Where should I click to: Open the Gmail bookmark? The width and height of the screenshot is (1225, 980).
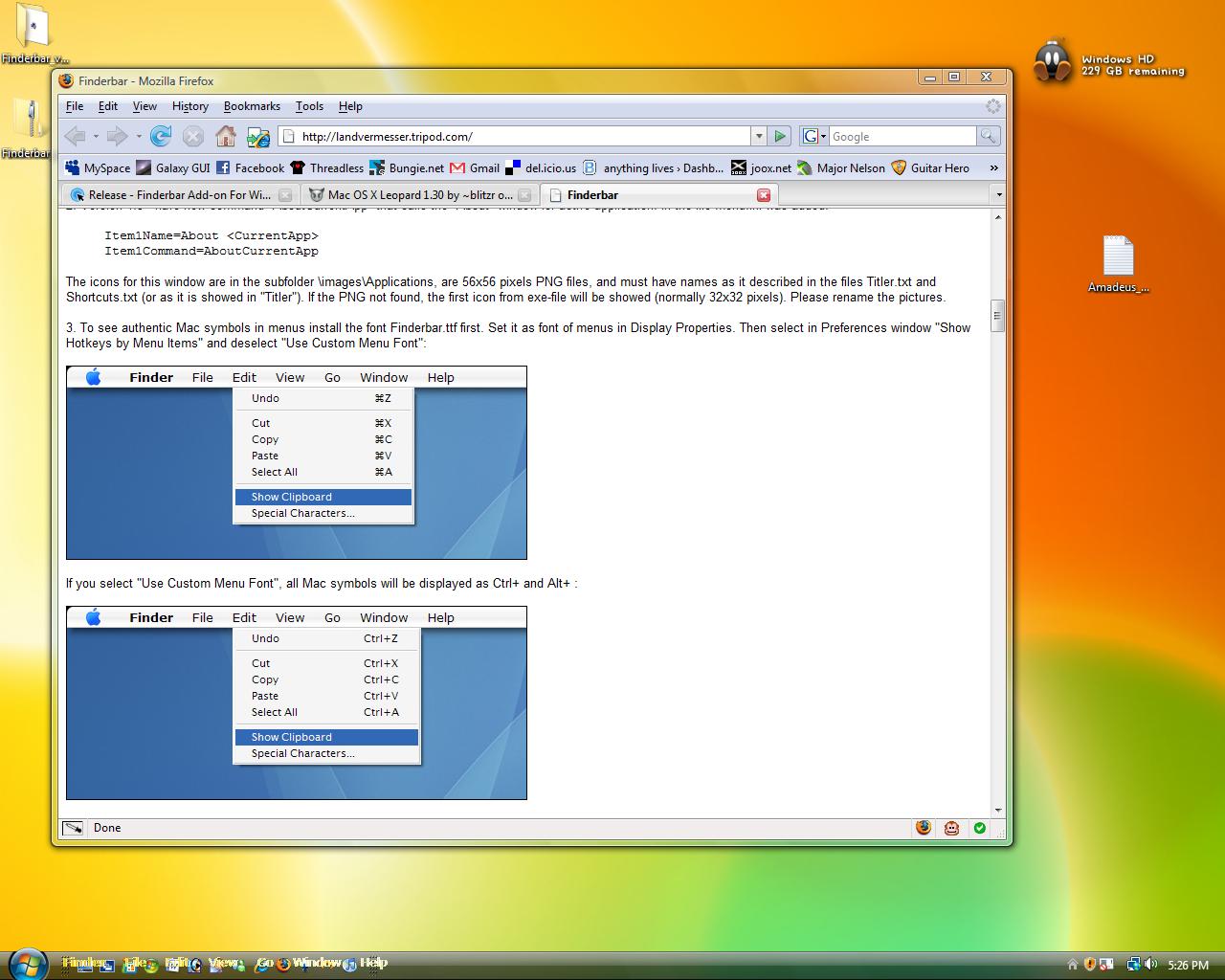pos(475,167)
